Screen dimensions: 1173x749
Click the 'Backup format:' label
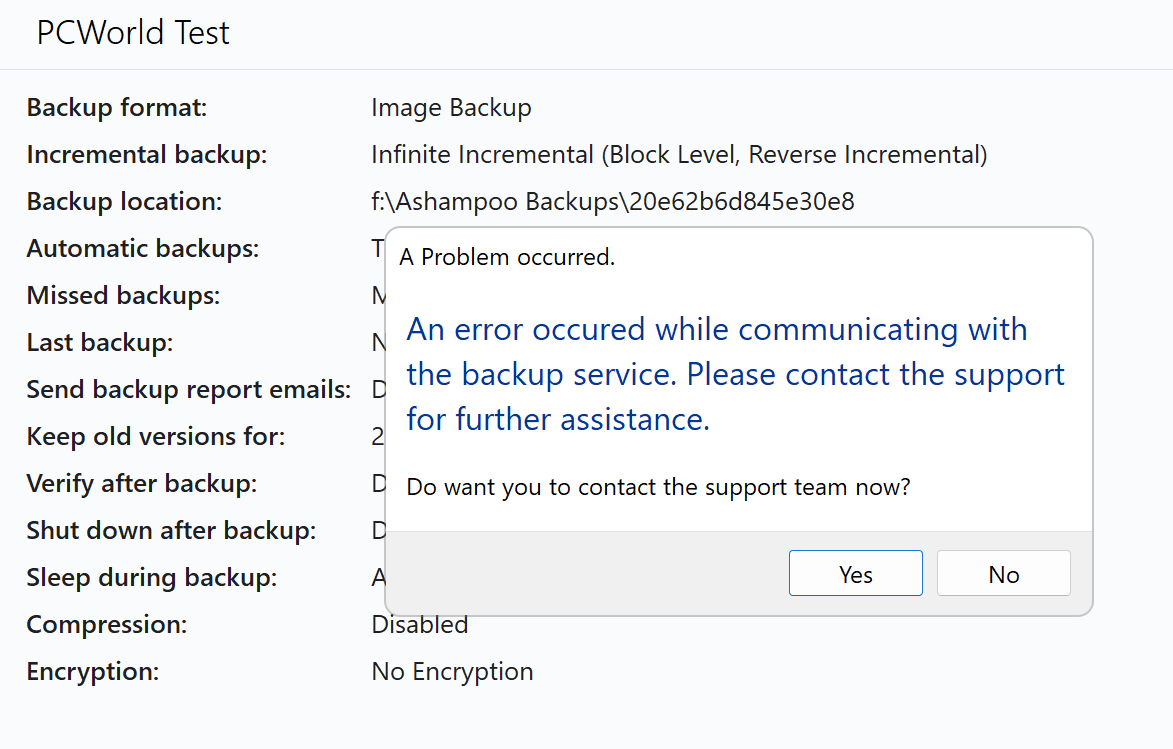pyautogui.click(x=117, y=107)
